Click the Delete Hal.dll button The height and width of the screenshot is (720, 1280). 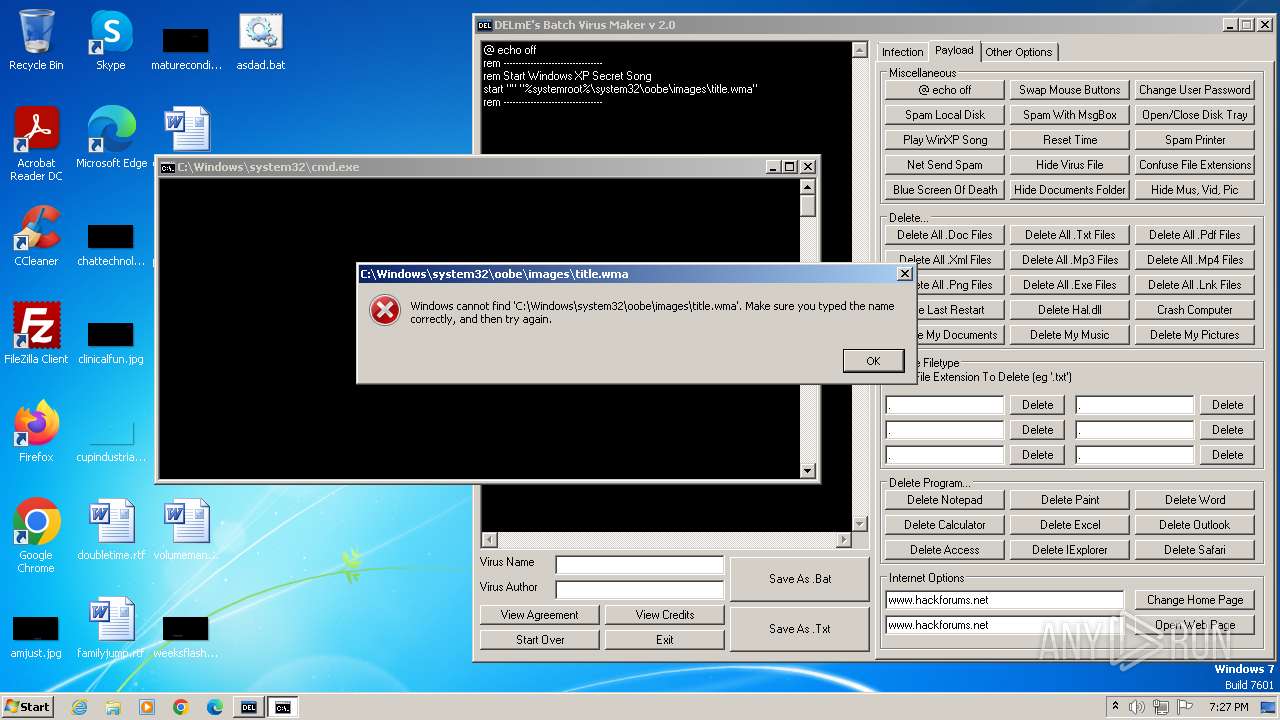point(1070,310)
